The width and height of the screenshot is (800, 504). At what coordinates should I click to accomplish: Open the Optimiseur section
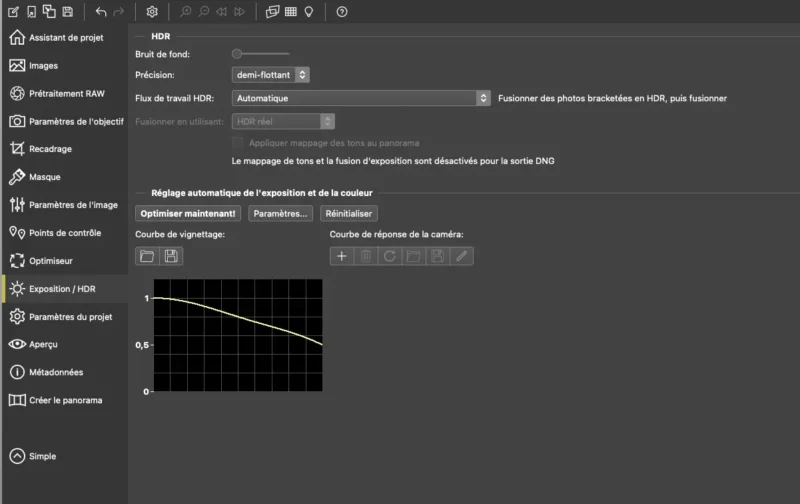point(65,261)
